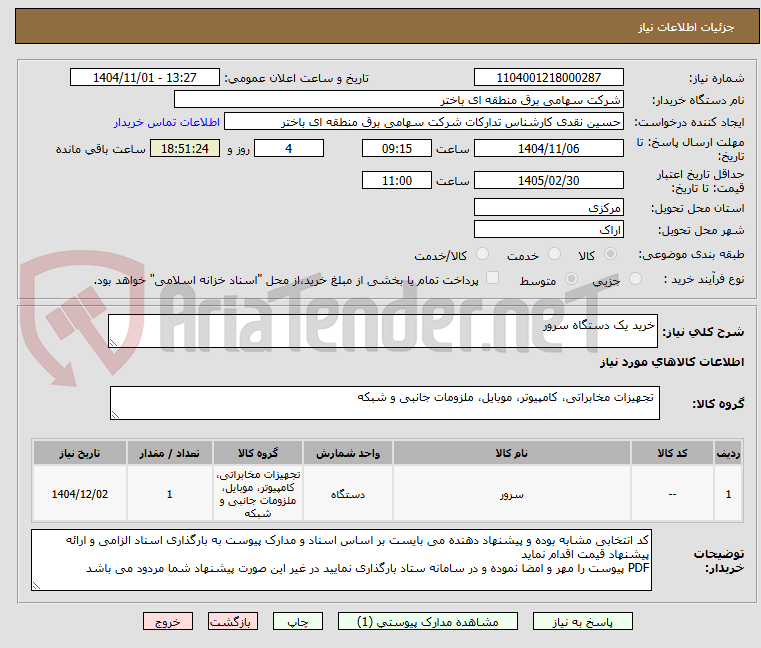Click the اطلاعات کالاهای مورد نیاز heading
Viewport: 761px width, 648px height.
point(672,362)
